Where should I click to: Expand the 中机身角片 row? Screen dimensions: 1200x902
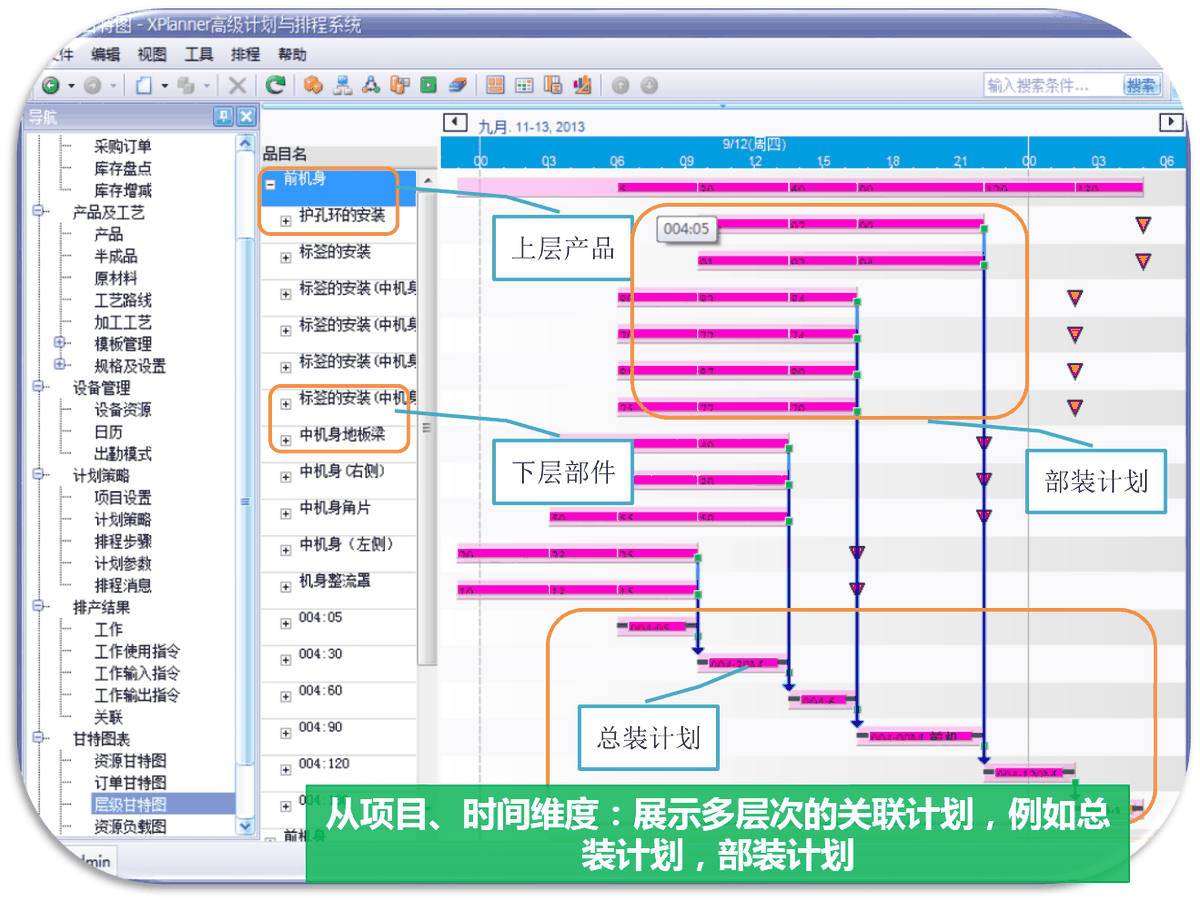coord(286,513)
